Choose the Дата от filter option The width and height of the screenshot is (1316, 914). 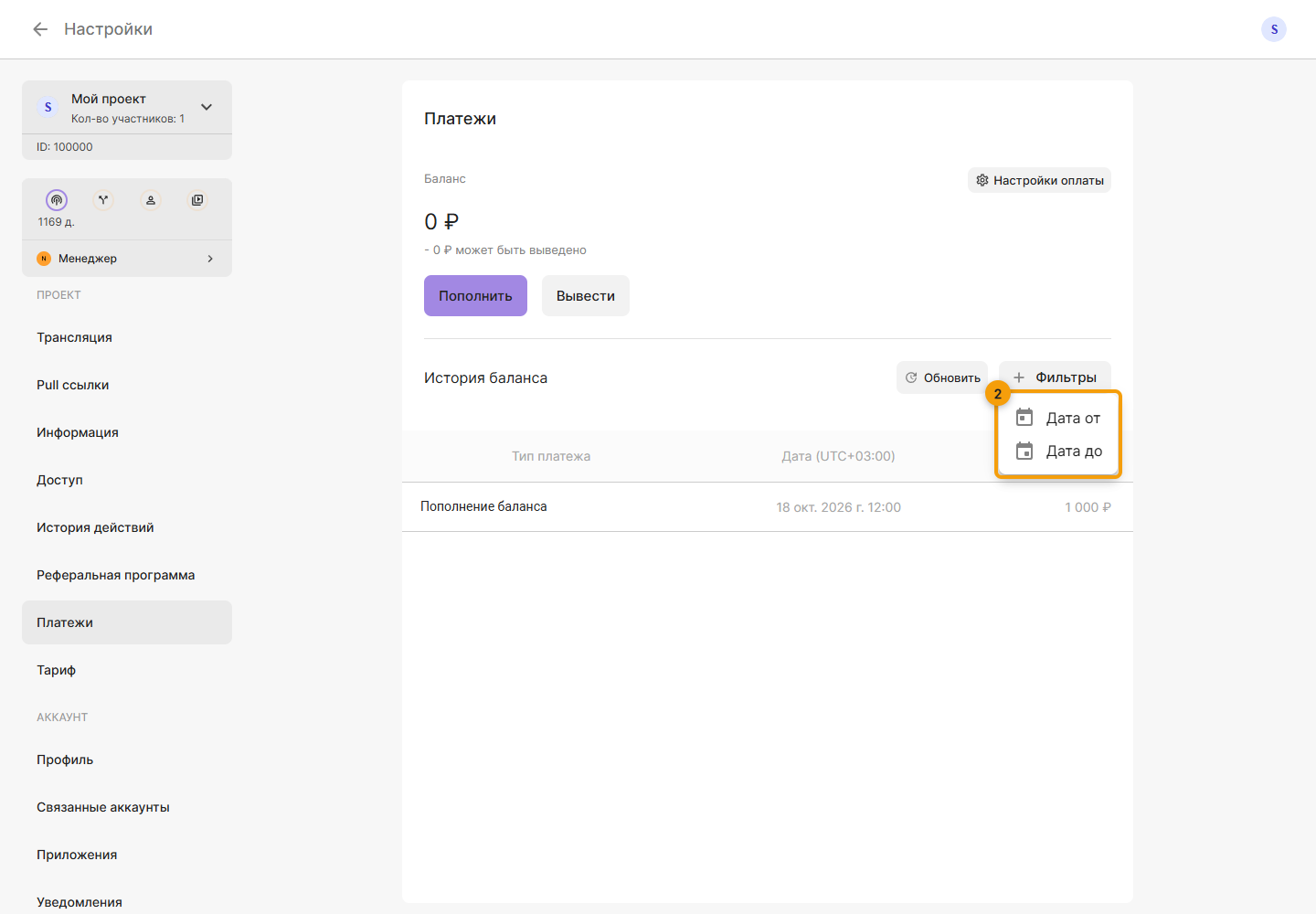(1058, 418)
